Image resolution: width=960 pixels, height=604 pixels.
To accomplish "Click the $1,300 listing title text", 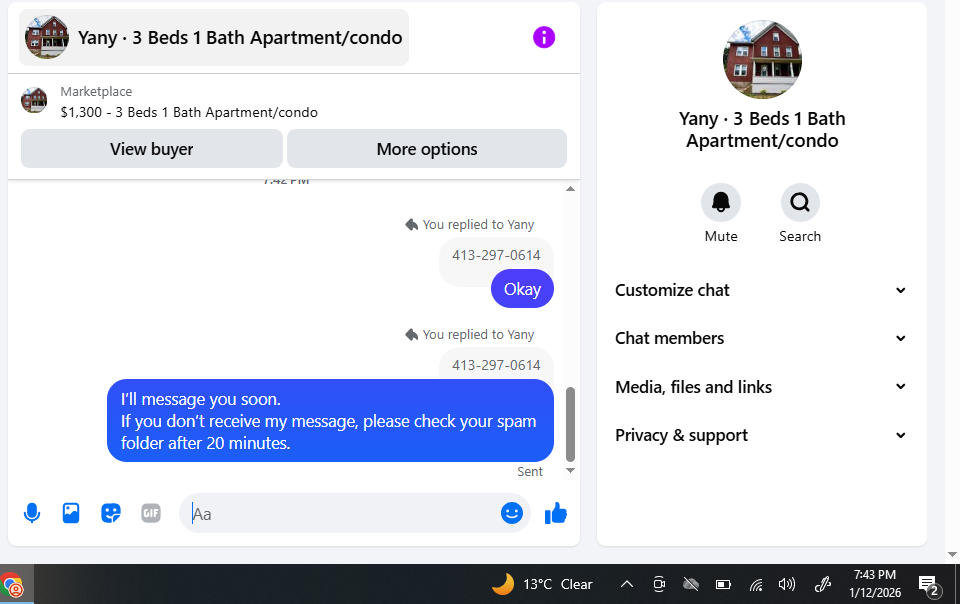I will [189, 113].
